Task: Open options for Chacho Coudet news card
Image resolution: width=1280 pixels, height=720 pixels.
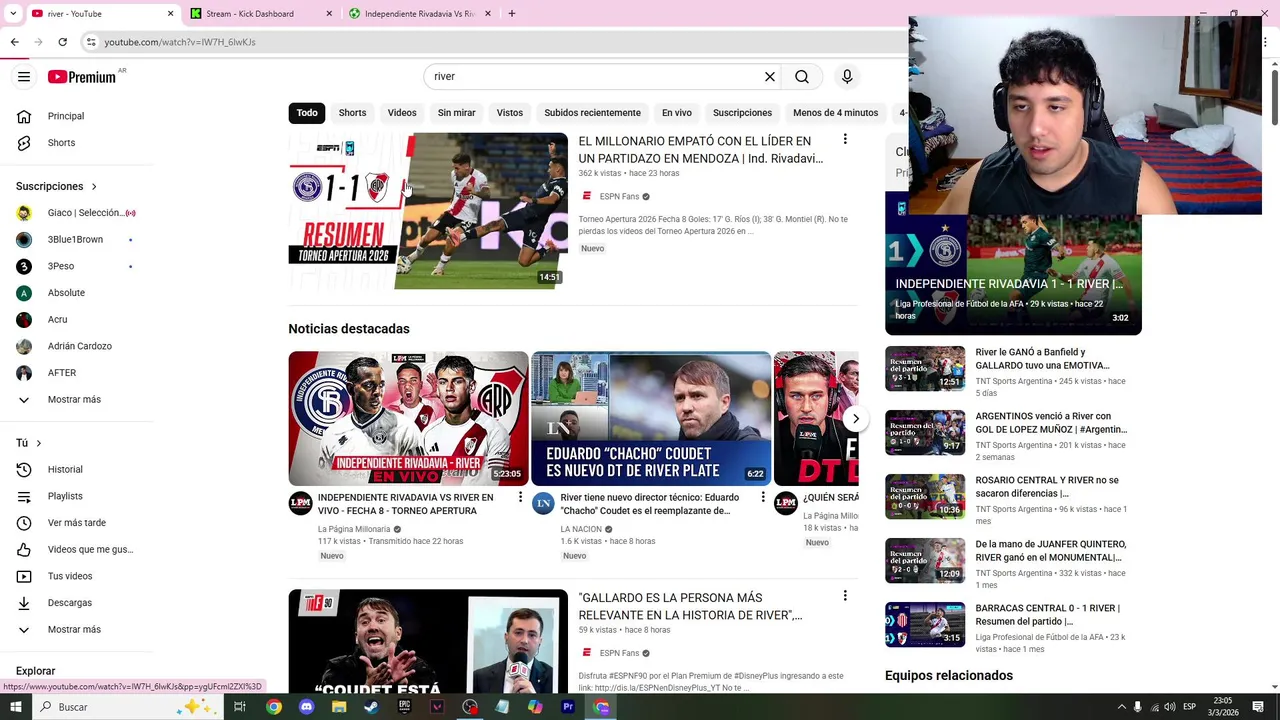Action: [x=762, y=497]
